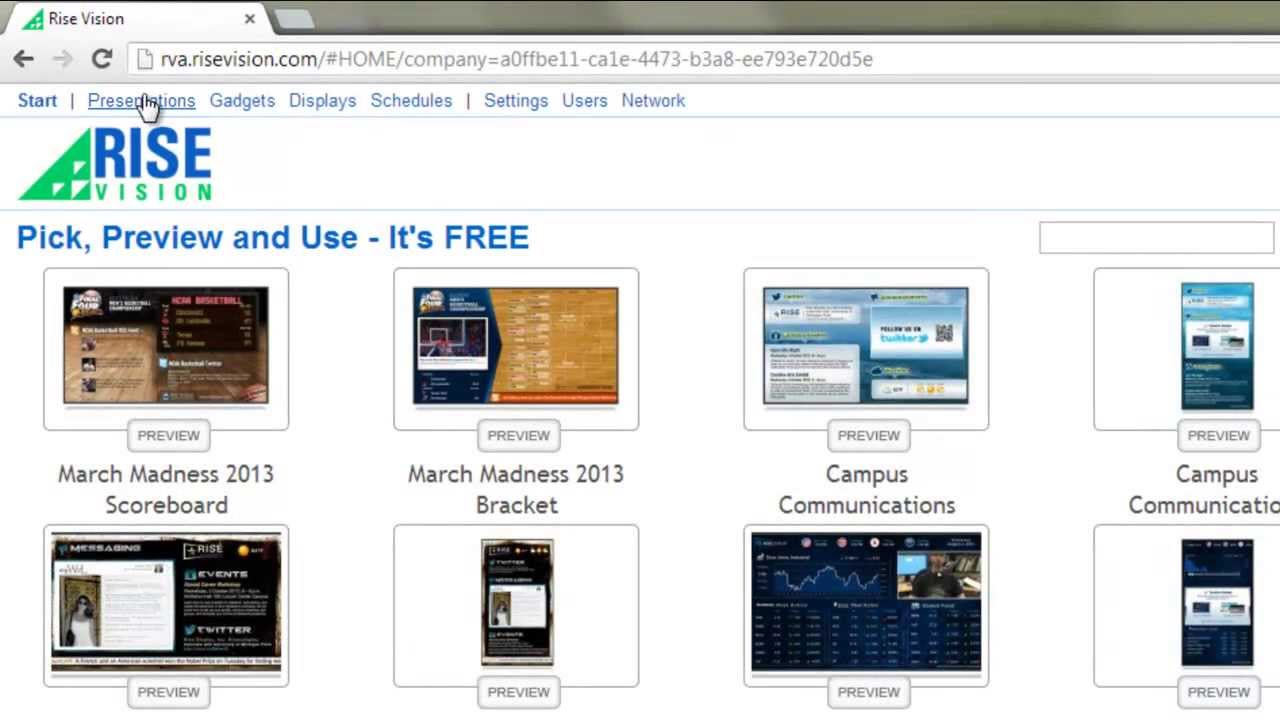
Task: Preview the March Madness 2013 Scoreboard
Action: [x=168, y=435]
